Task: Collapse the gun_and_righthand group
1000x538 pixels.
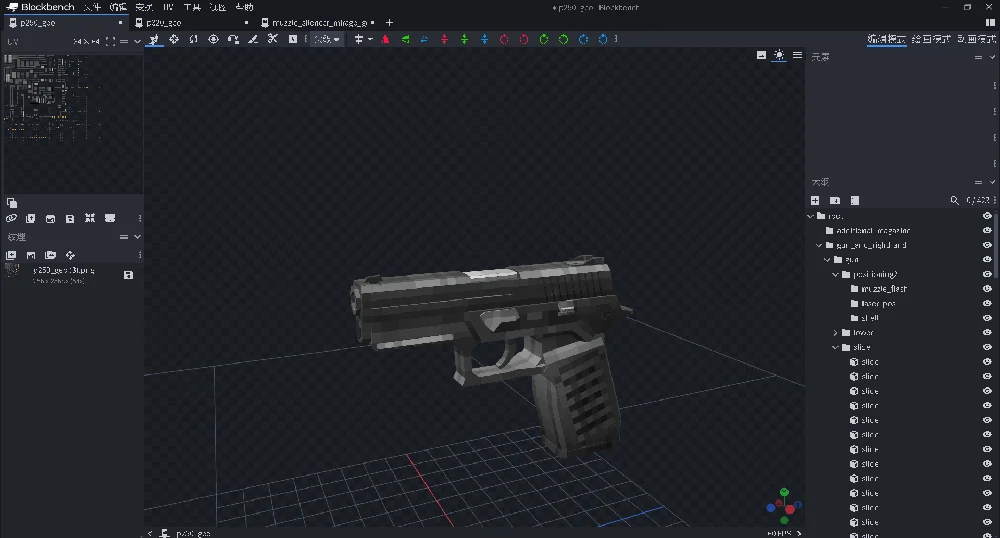Action: (820, 245)
